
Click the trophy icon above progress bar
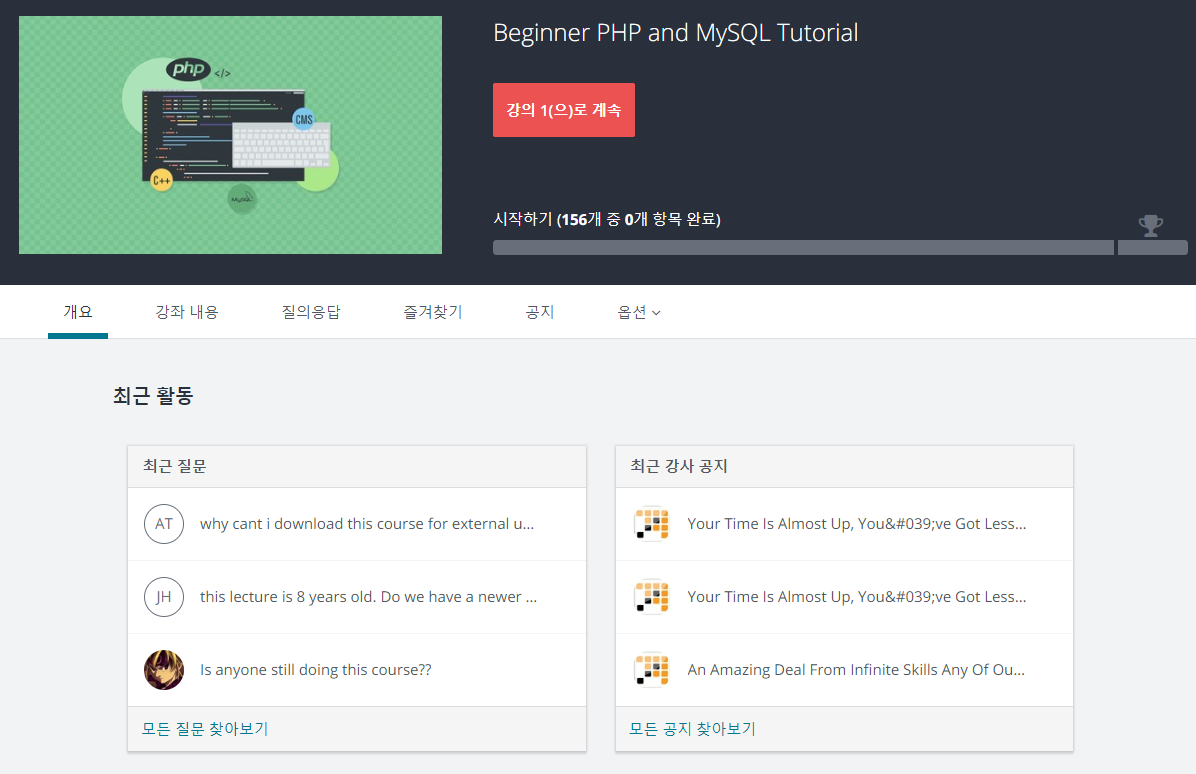tap(1151, 225)
